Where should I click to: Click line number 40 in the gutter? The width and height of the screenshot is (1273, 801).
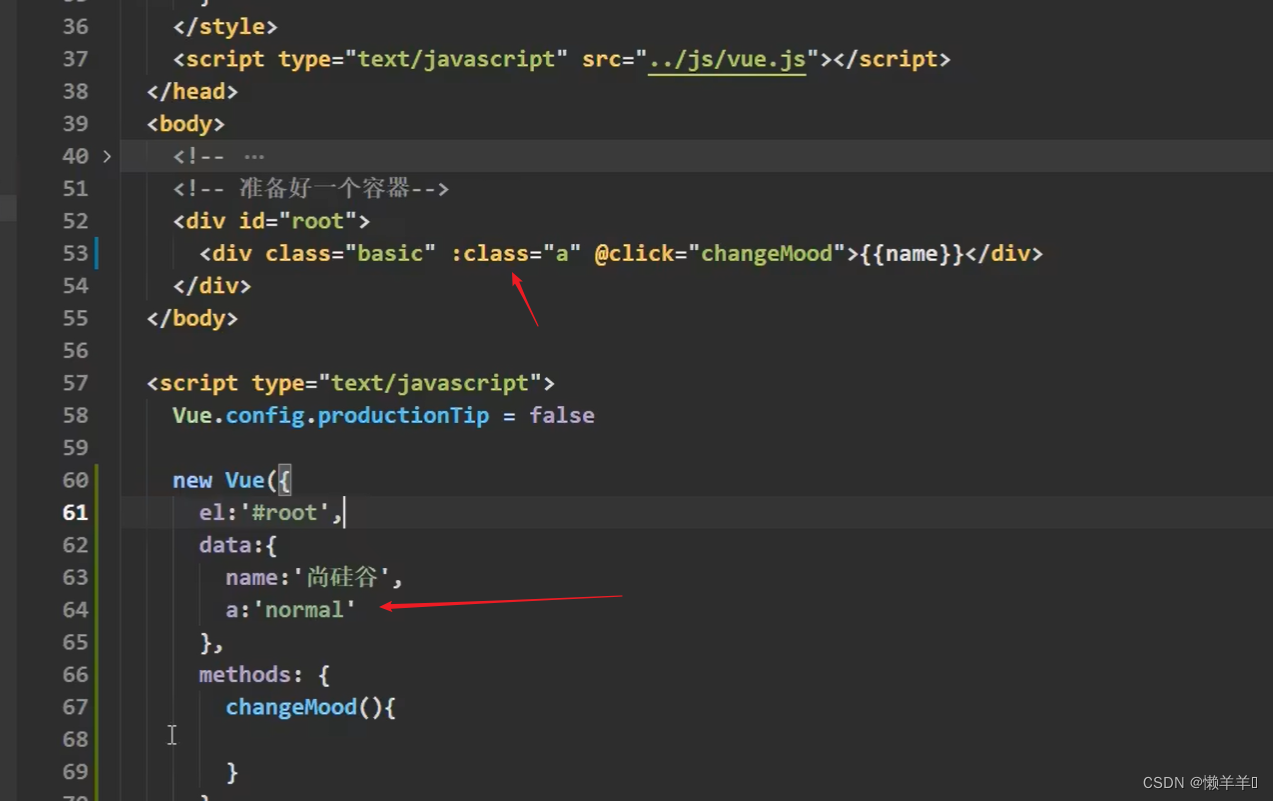(x=75, y=156)
